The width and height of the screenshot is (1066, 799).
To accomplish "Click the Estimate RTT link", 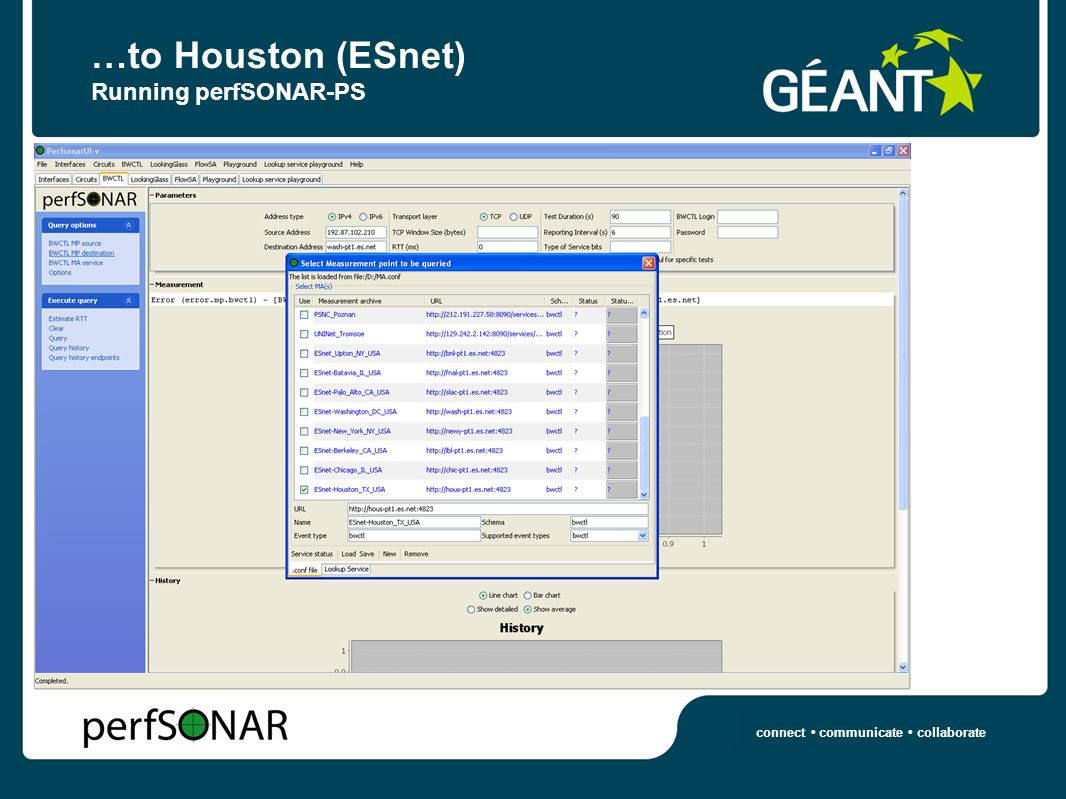I will point(67,319).
